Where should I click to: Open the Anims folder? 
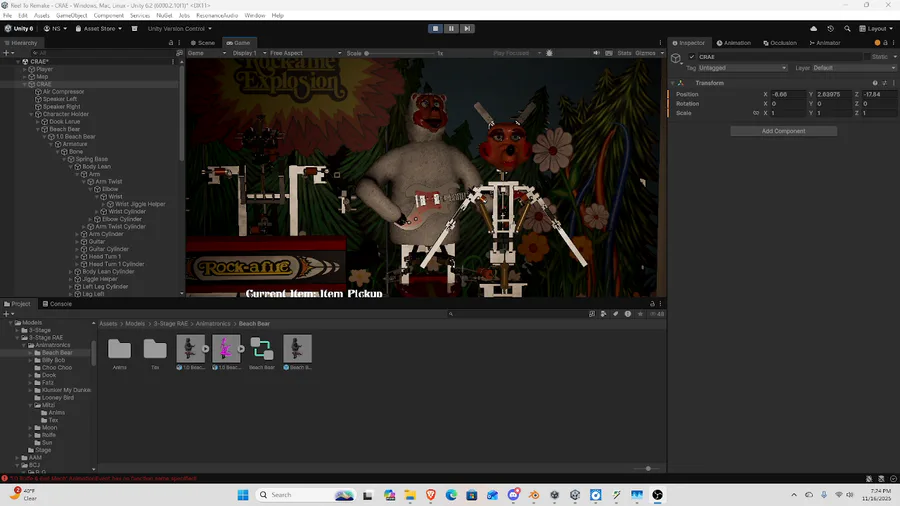[x=119, y=353]
